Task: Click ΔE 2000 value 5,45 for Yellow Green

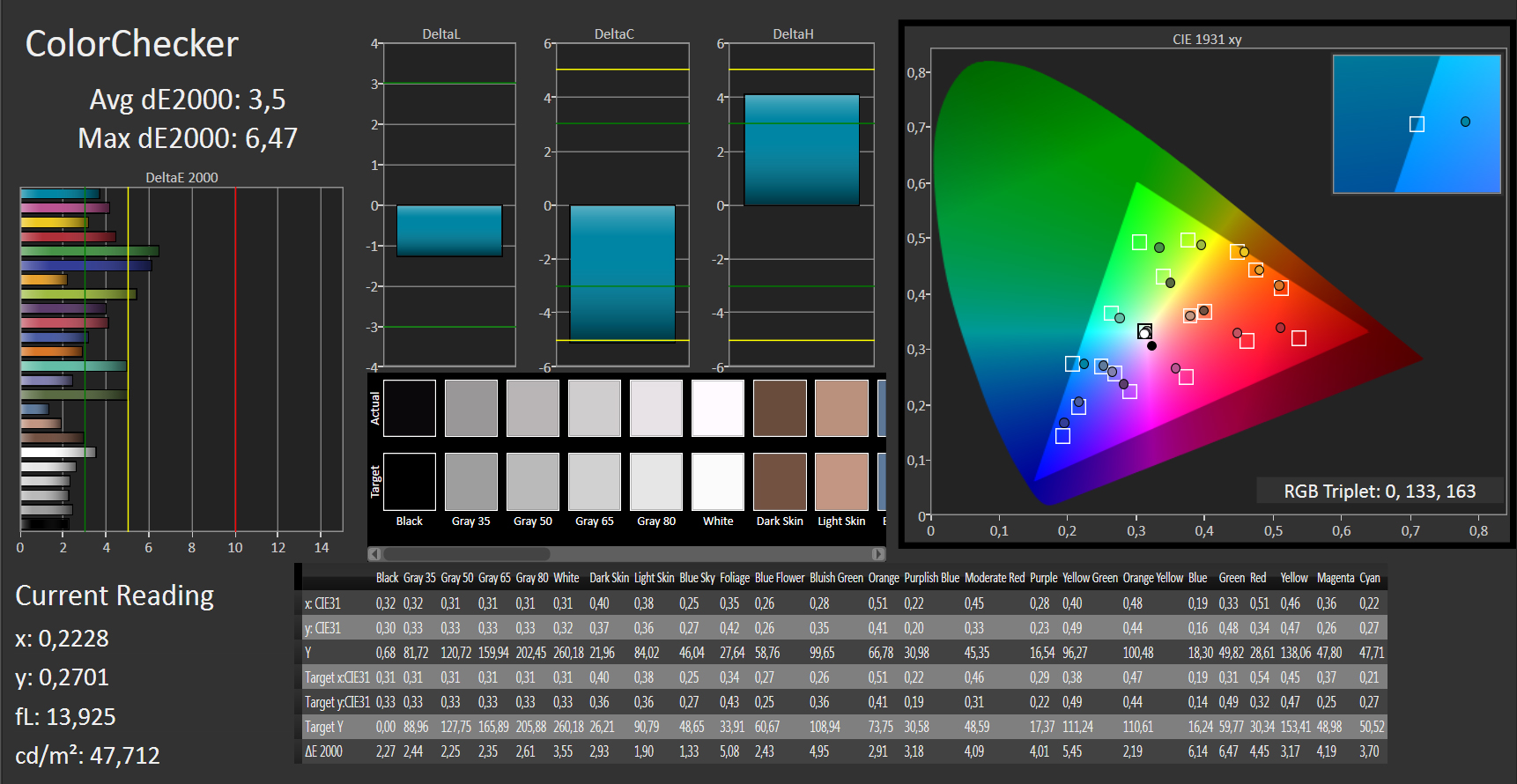Action: (x=1072, y=751)
